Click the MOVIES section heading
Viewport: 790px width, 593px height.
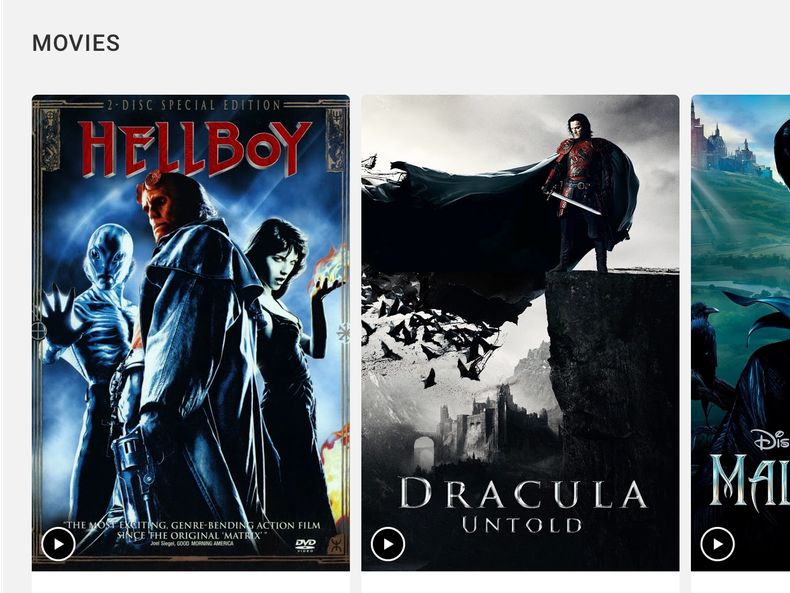pyautogui.click(x=76, y=43)
